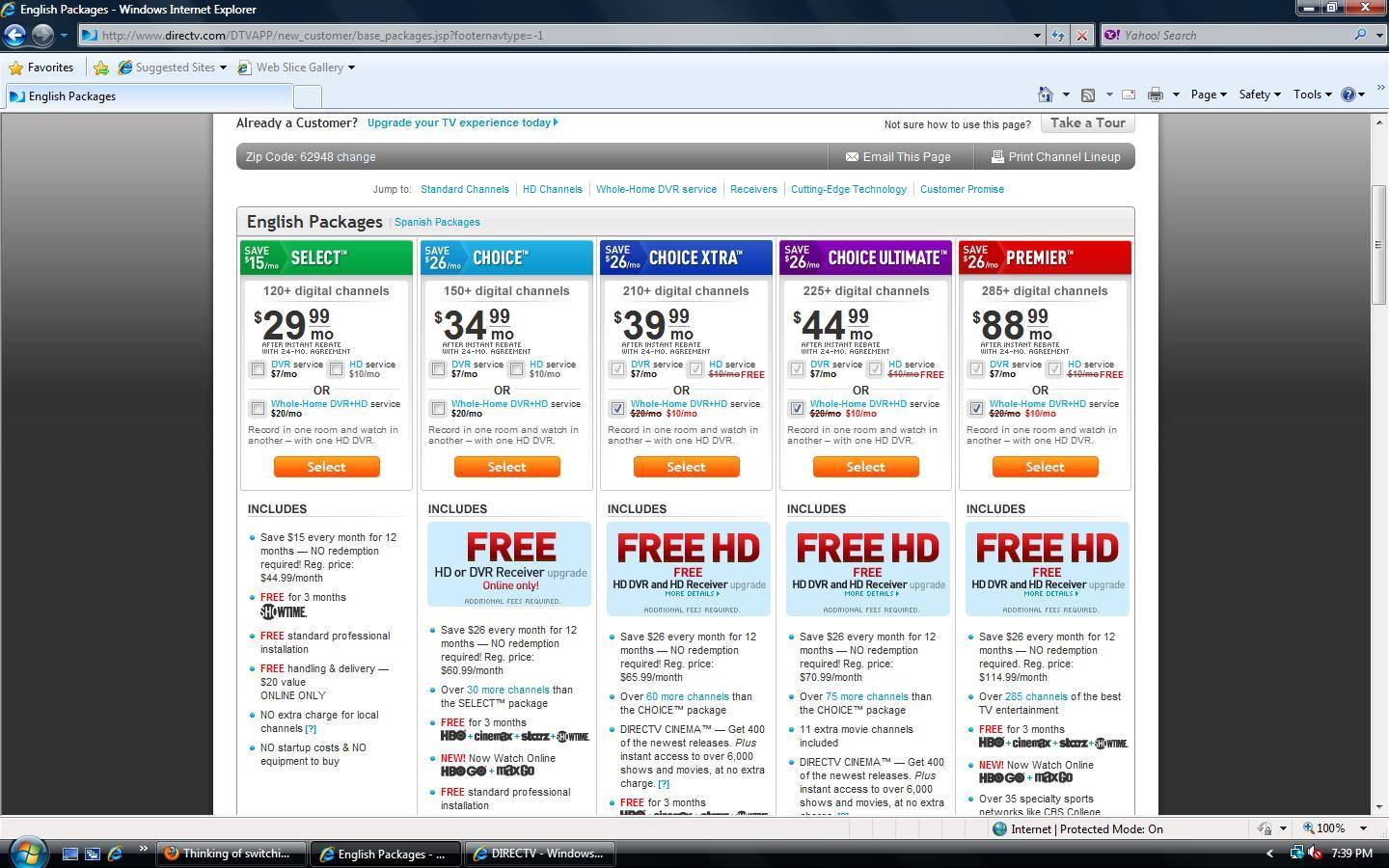The width and height of the screenshot is (1389, 868).
Task: Click the search magnifier icon
Action: (x=1360, y=35)
